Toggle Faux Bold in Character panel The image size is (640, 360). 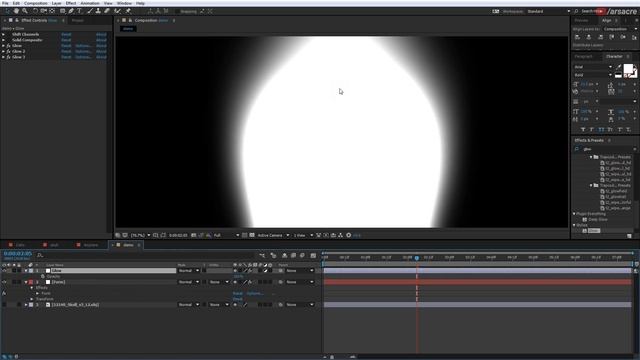click(x=583, y=129)
